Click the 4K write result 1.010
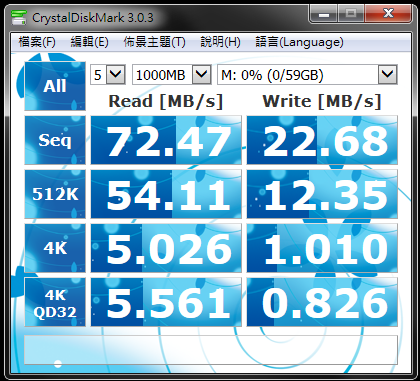 322,248
